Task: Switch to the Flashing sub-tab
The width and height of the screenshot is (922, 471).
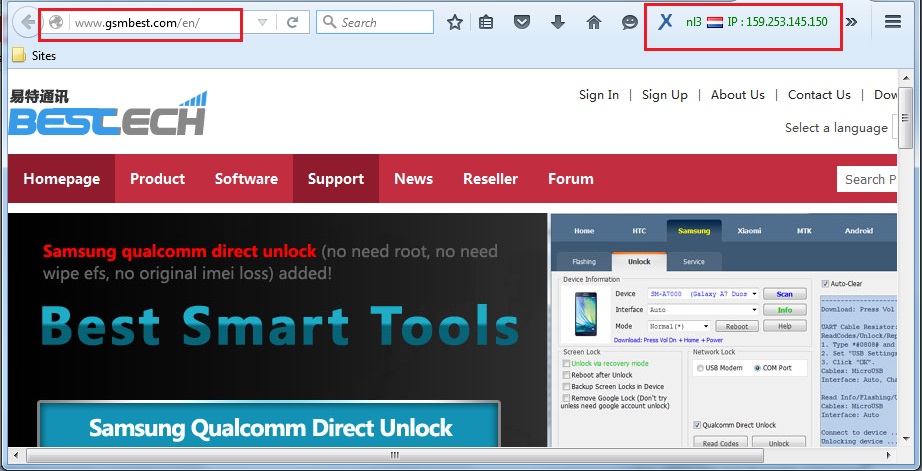Action: [x=584, y=262]
